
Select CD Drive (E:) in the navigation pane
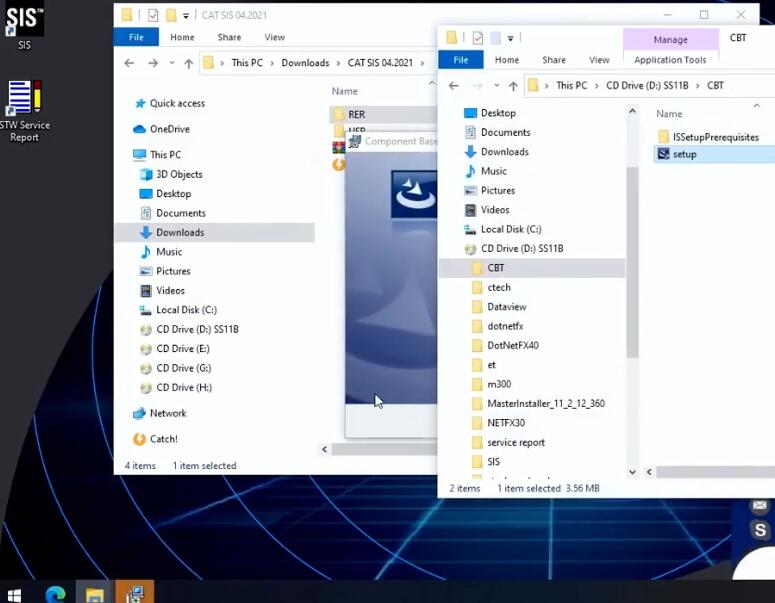tap(182, 349)
